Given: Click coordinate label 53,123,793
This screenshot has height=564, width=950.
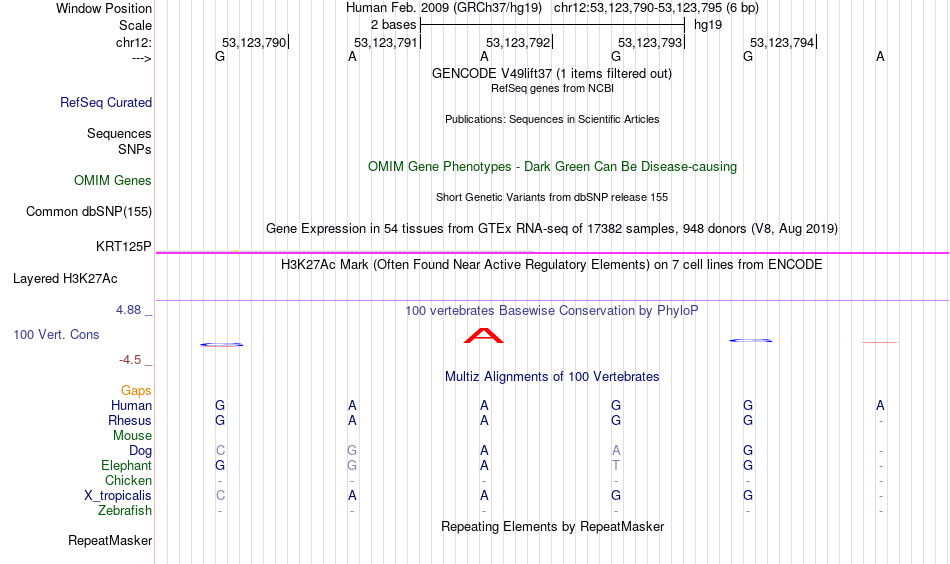Looking at the screenshot, I should (x=650, y=42).
